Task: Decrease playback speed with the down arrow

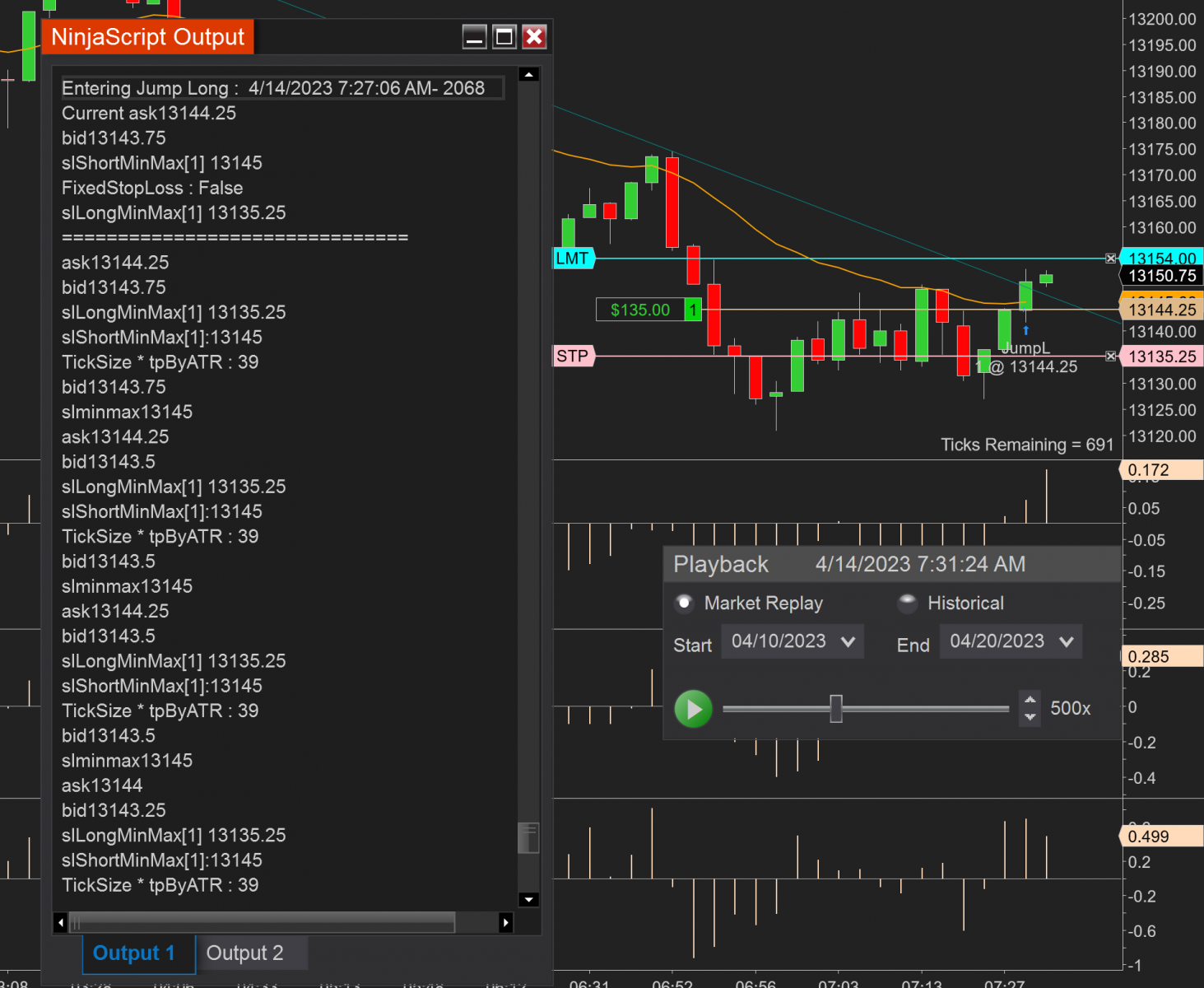Action: (1030, 717)
